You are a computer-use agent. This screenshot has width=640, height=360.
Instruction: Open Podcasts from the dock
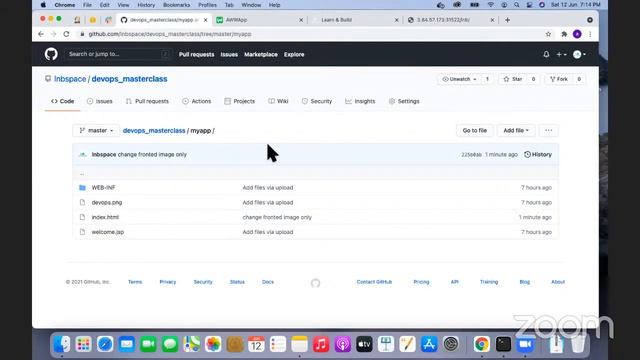(x=343, y=344)
